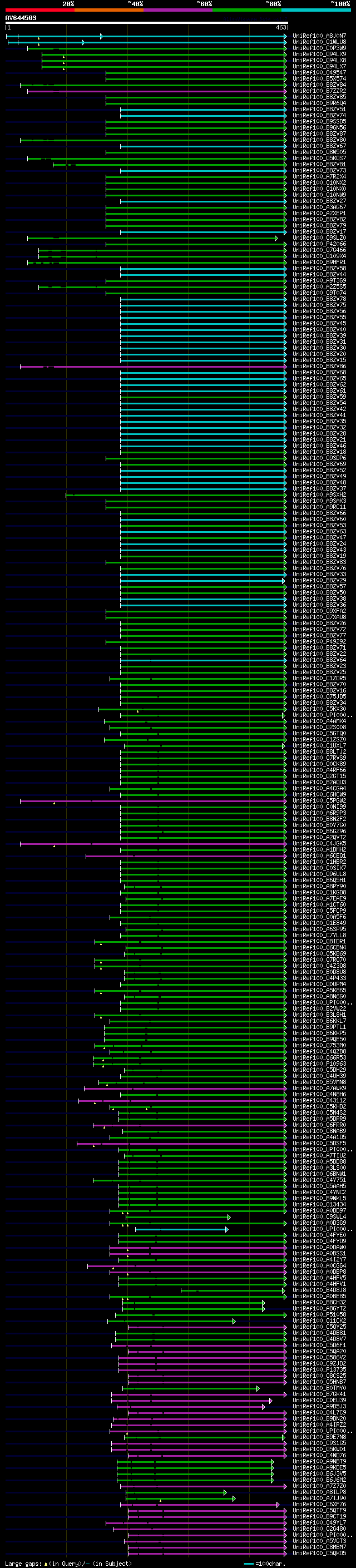Select the purple hit UniRef100_C5PGW2
This screenshot has height=1568, width=356.
pyautogui.click(x=319, y=800)
